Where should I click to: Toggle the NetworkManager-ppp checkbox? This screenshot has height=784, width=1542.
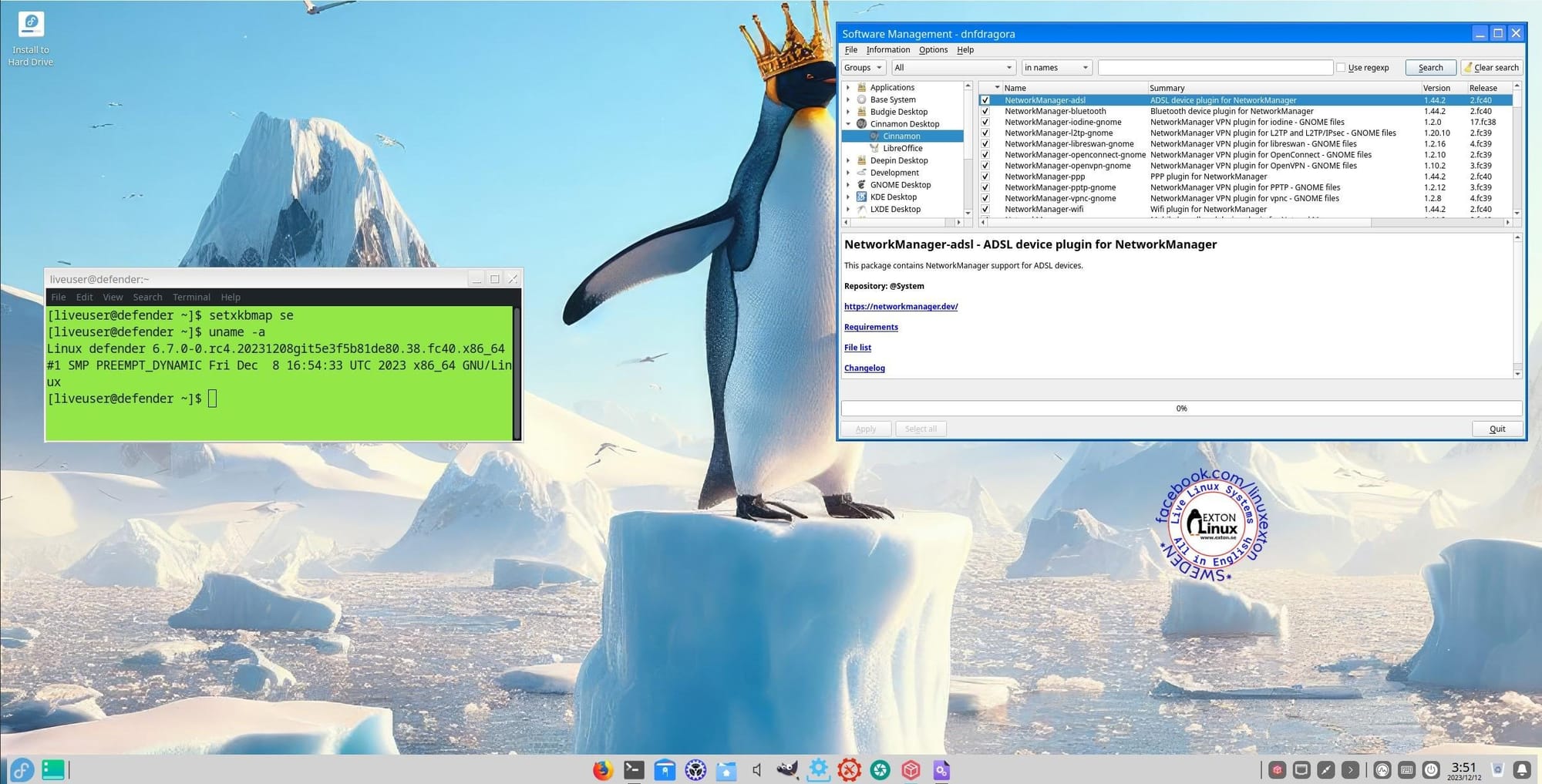[x=985, y=177]
